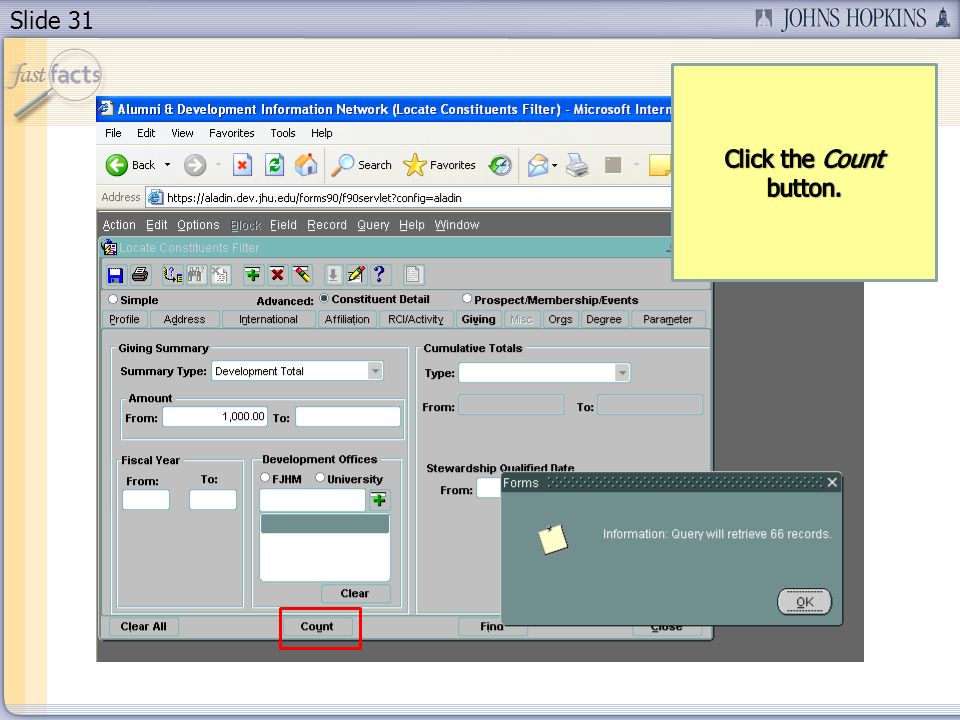Open the Summary Type dropdown
The width and height of the screenshot is (960, 720).
tap(375, 370)
